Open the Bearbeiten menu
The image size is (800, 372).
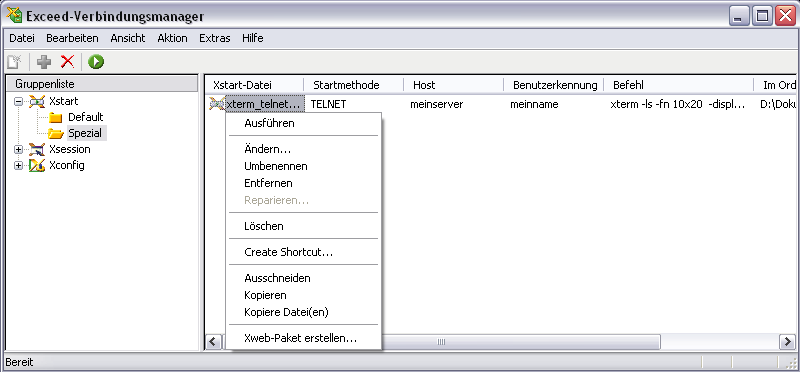click(x=72, y=38)
